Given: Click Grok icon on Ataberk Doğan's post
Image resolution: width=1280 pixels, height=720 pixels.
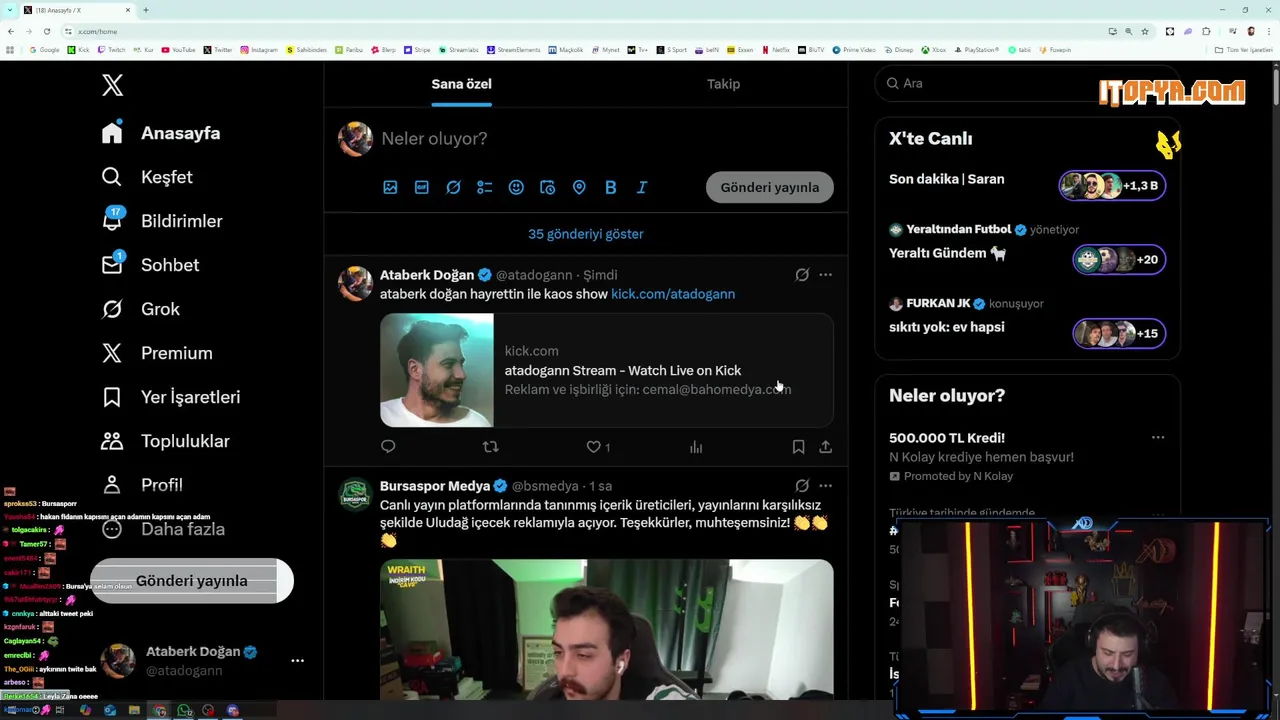Looking at the screenshot, I should coord(802,275).
